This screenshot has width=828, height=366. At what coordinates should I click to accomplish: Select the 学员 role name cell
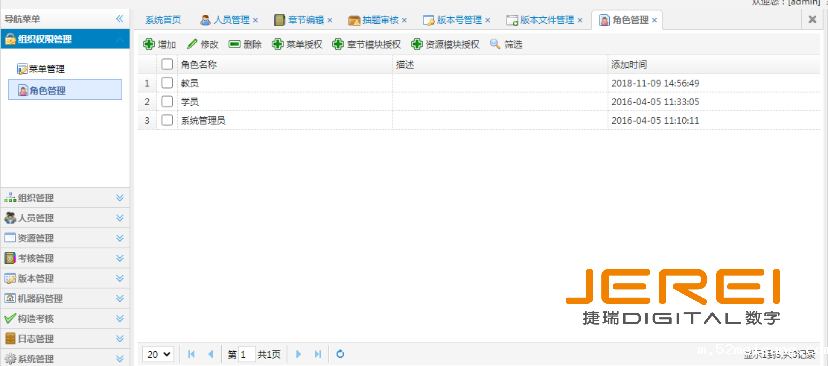[x=285, y=101]
